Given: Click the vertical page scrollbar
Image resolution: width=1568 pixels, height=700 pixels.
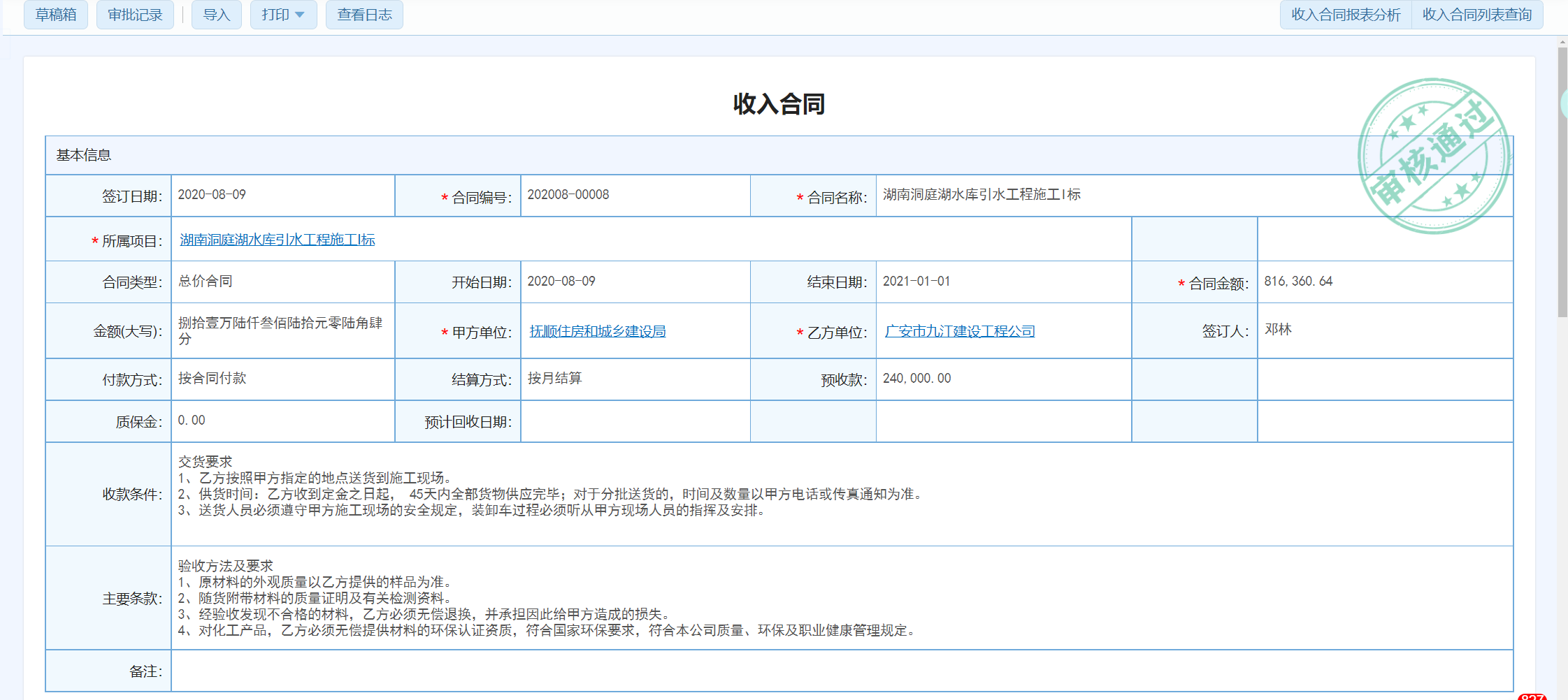Looking at the screenshot, I should (1562, 182).
